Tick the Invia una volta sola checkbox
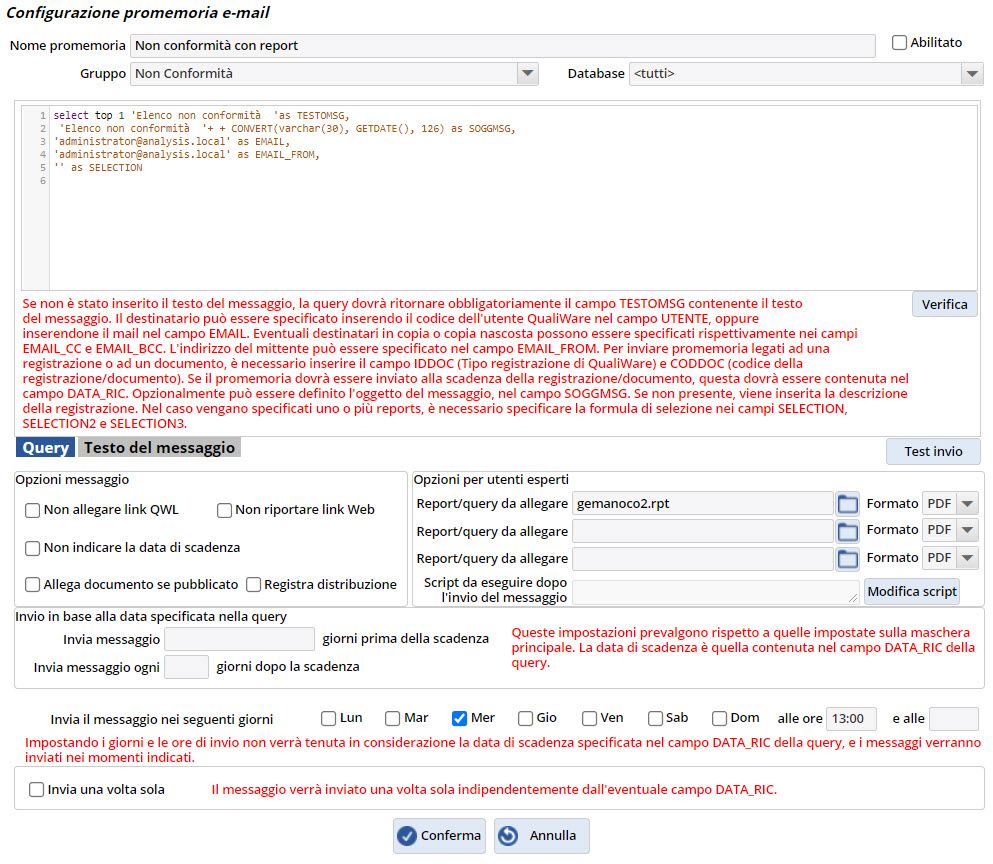Screen dimensions: 993x864 coord(37,790)
